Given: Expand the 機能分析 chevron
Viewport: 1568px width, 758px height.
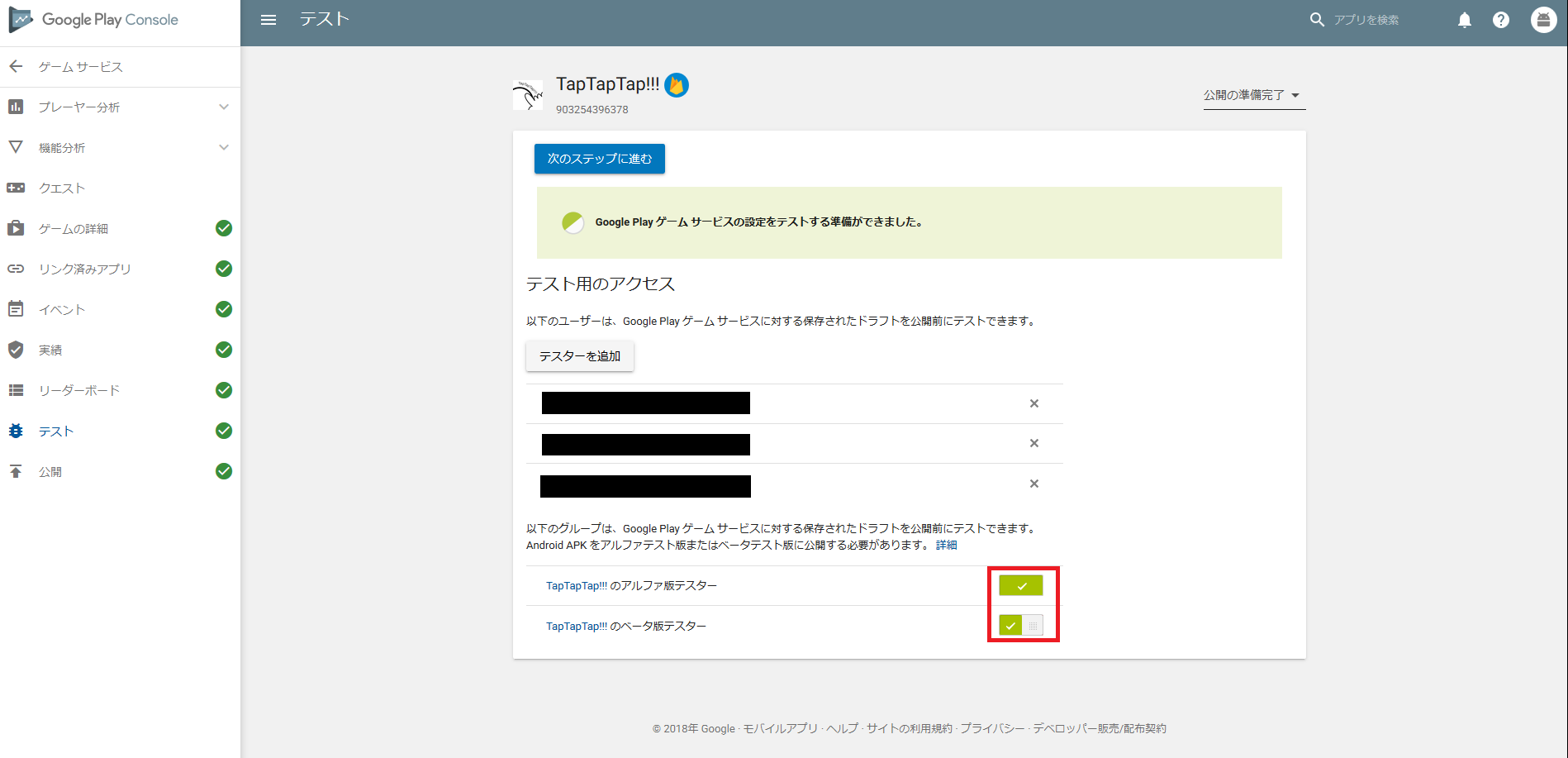Looking at the screenshot, I should point(224,147).
